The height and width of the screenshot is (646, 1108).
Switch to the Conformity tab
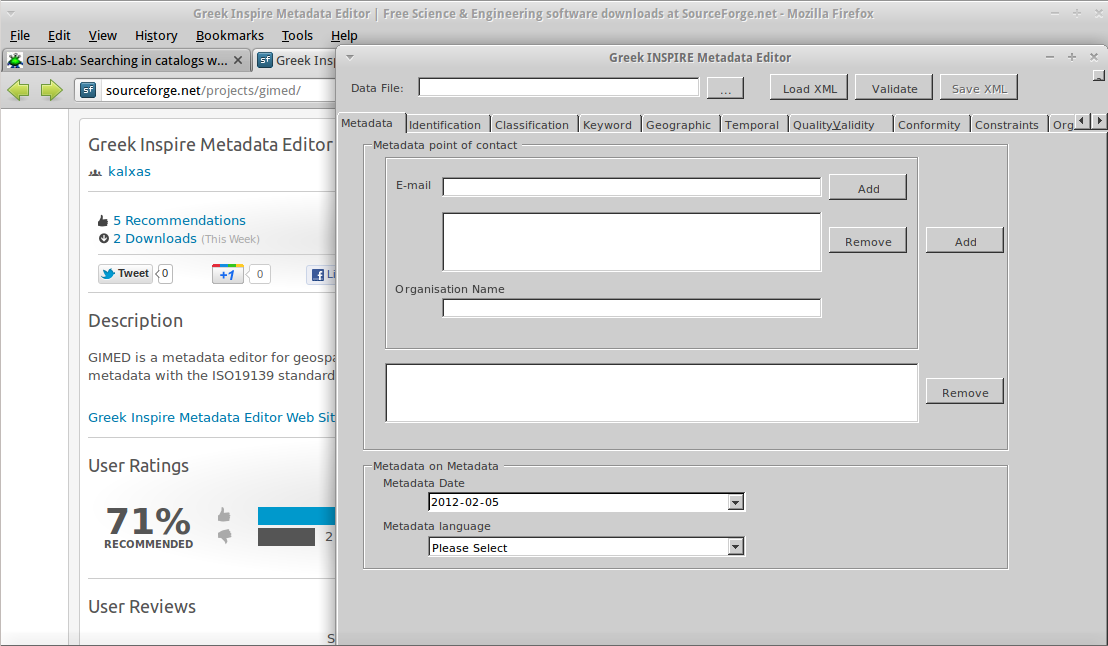pyautogui.click(x=929, y=124)
